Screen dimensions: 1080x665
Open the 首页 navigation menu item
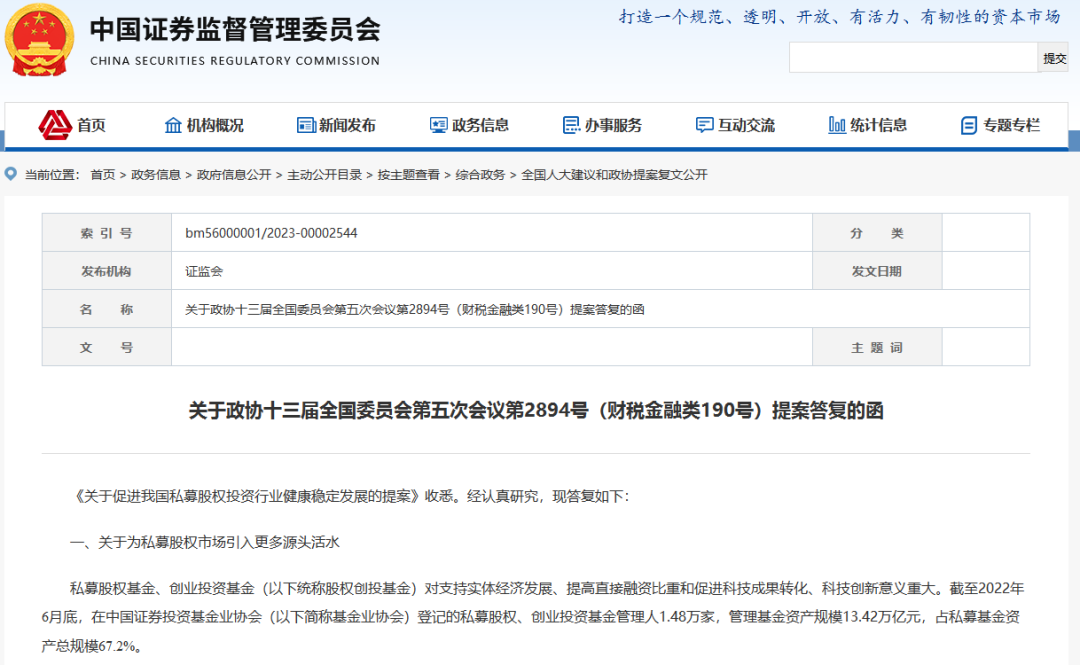coord(91,125)
